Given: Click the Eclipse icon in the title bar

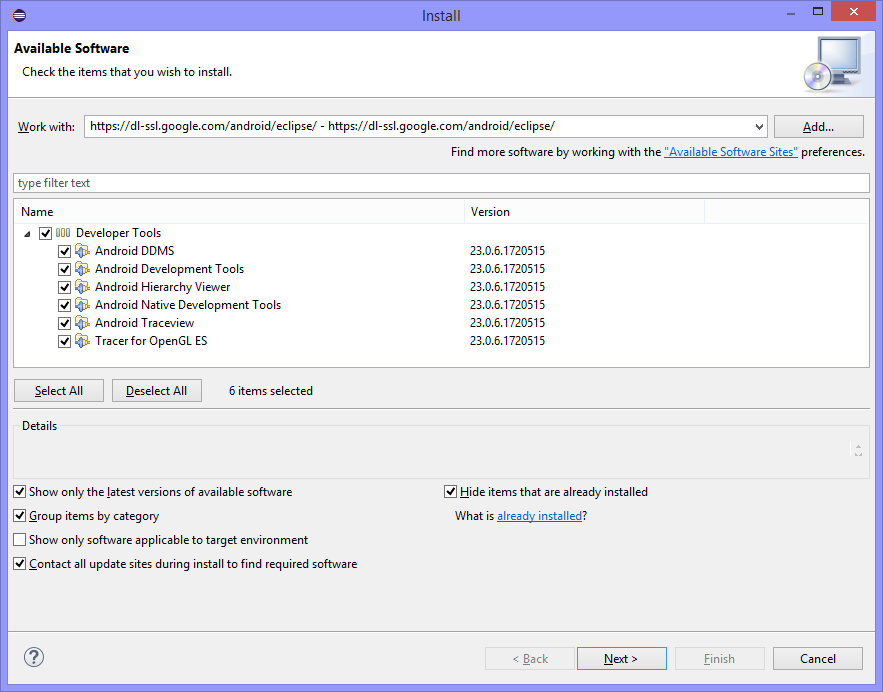Looking at the screenshot, I should [x=20, y=15].
